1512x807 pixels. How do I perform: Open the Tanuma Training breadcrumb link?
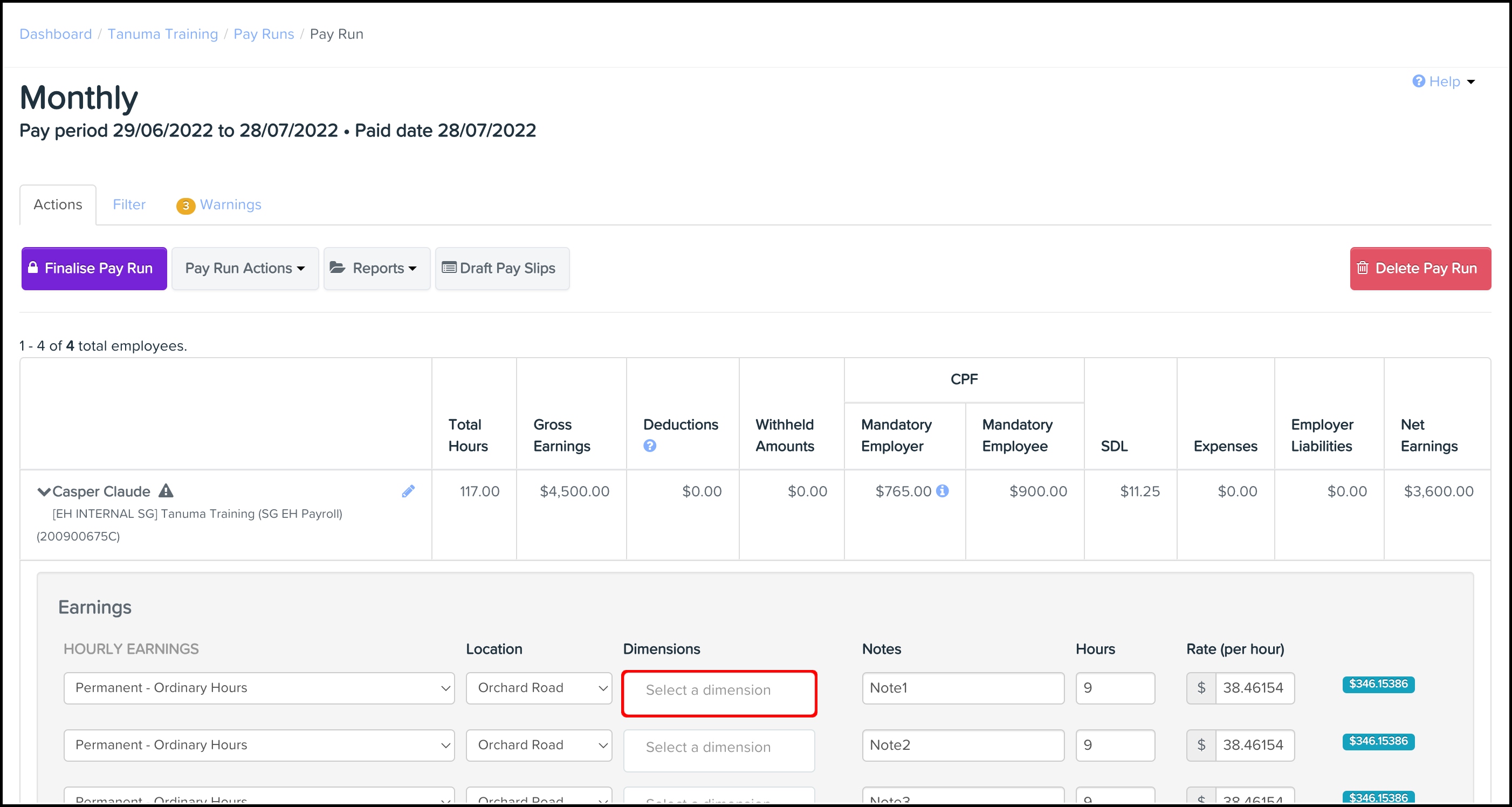tap(163, 34)
